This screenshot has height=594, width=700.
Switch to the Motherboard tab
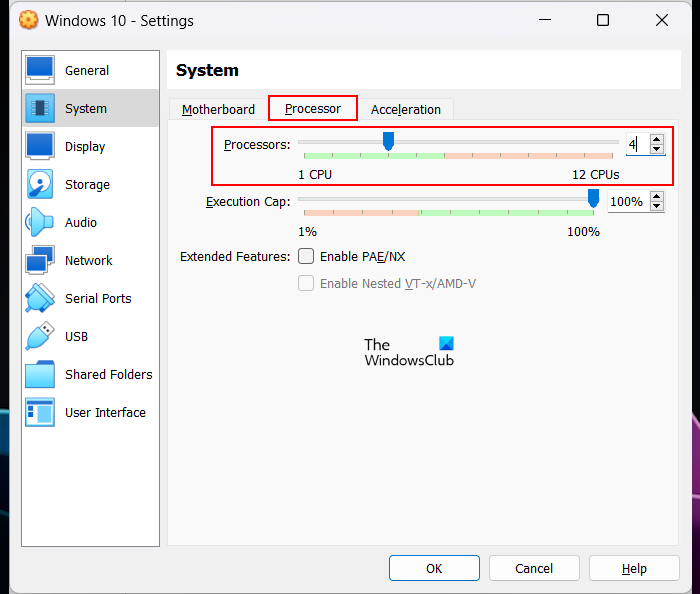(x=218, y=109)
